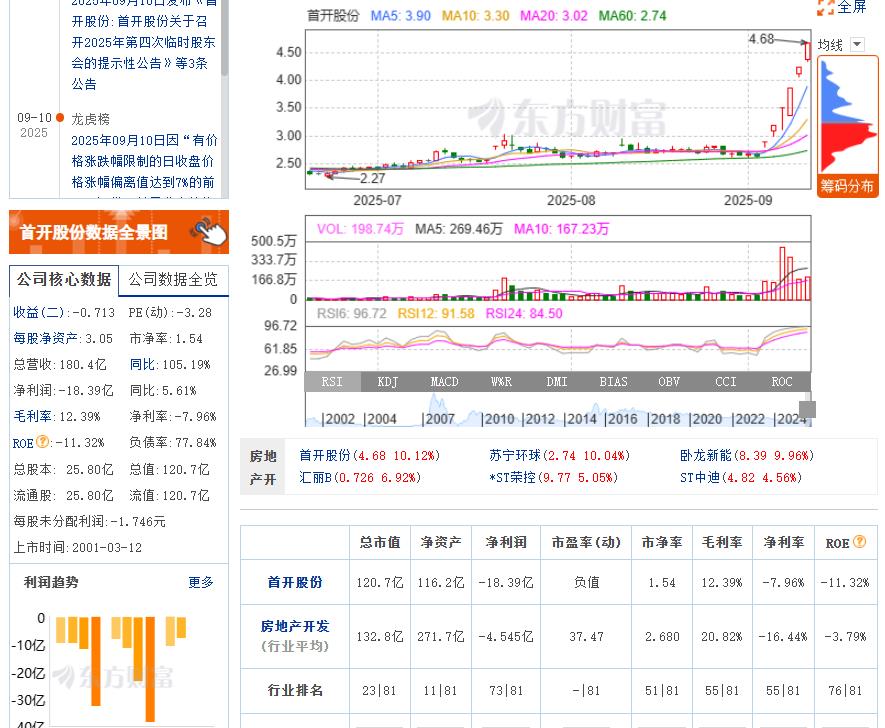Open fullscreen chart view icon
The height and width of the screenshot is (728, 885).
point(825,7)
